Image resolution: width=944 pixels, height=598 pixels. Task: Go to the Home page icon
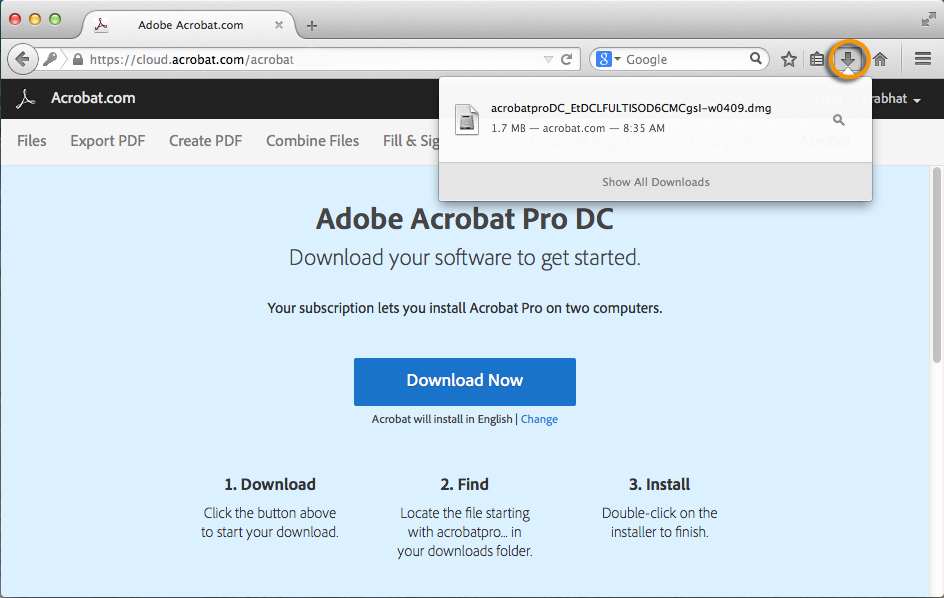(880, 59)
